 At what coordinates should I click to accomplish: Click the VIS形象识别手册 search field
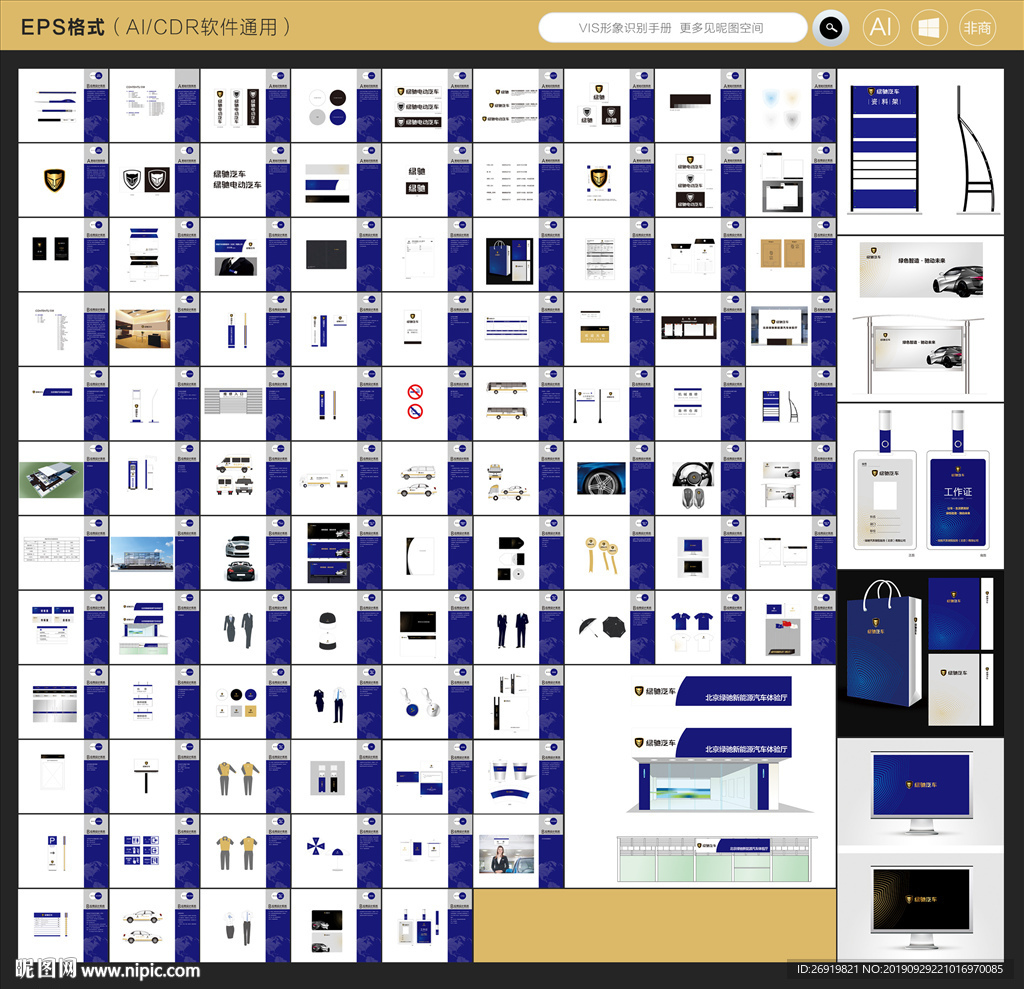(x=673, y=28)
